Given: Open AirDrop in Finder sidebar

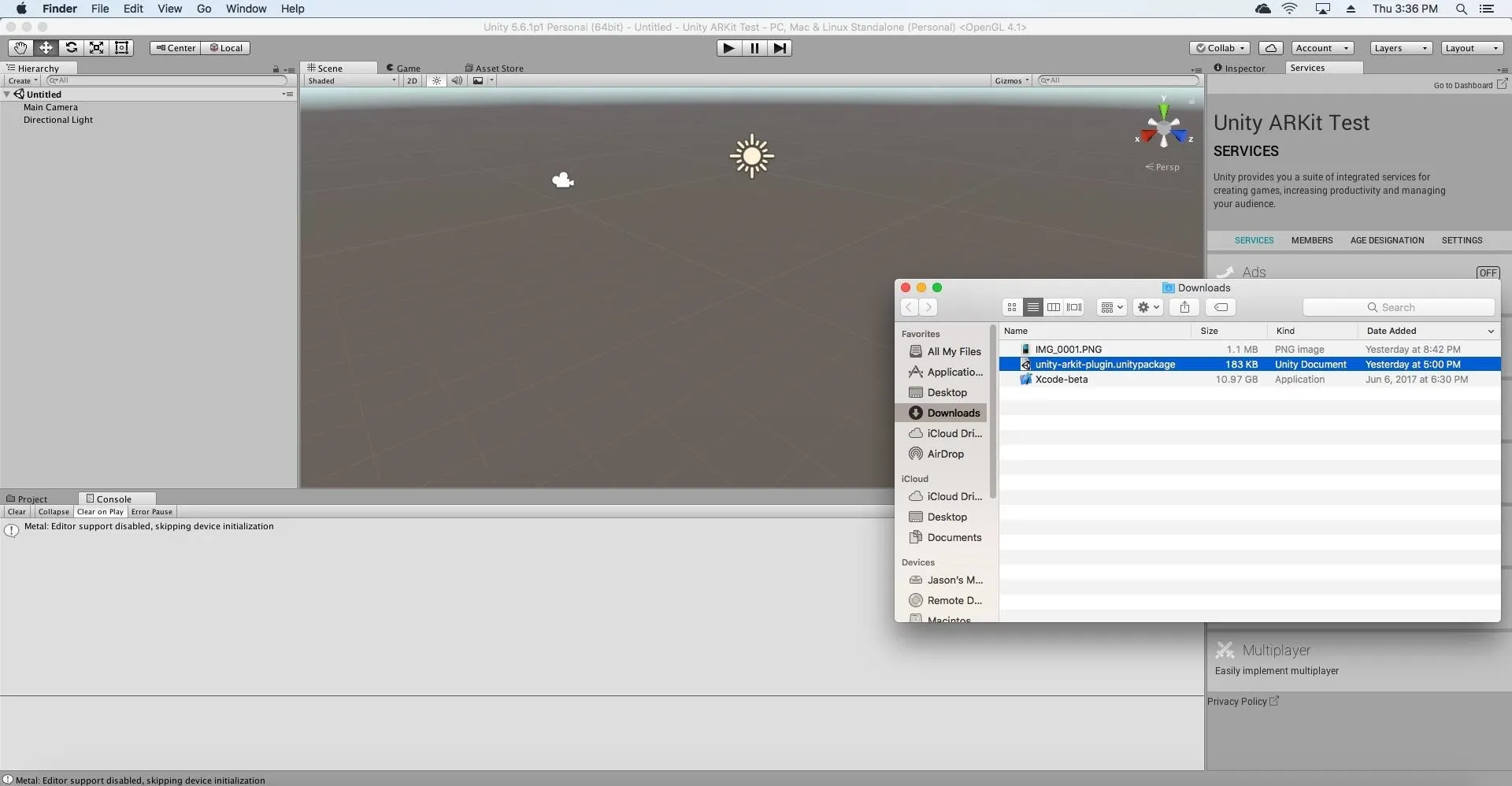Looking at the screenshot, I should coord(941,454).
